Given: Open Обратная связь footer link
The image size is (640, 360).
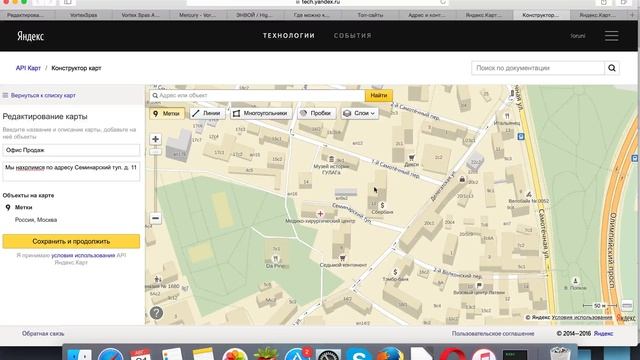Looking at the screenshot, I should pos(43,333).
